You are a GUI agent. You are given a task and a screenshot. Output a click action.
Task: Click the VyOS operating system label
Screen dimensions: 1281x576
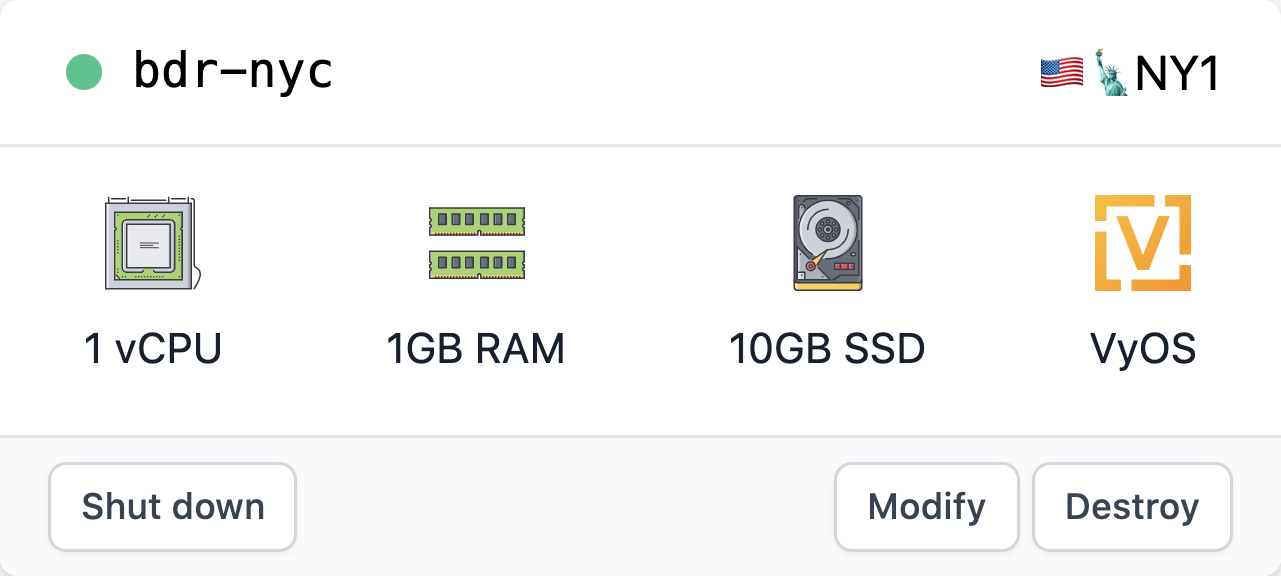tap(1142, 350)
